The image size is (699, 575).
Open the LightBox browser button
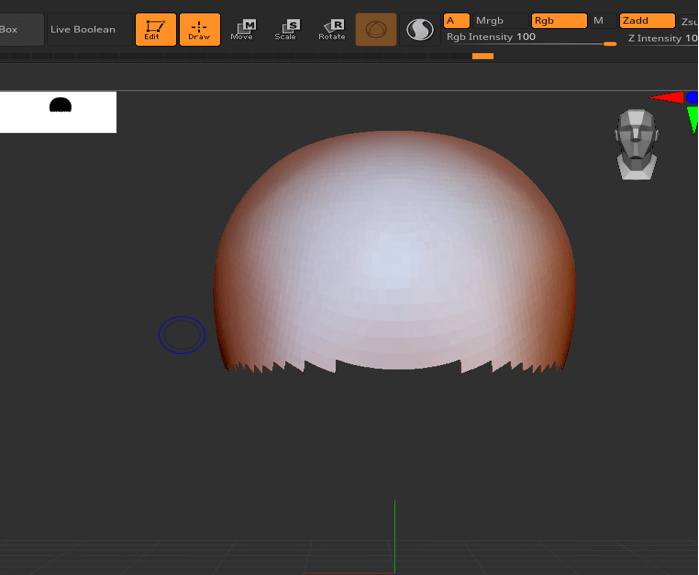[20, 29]
